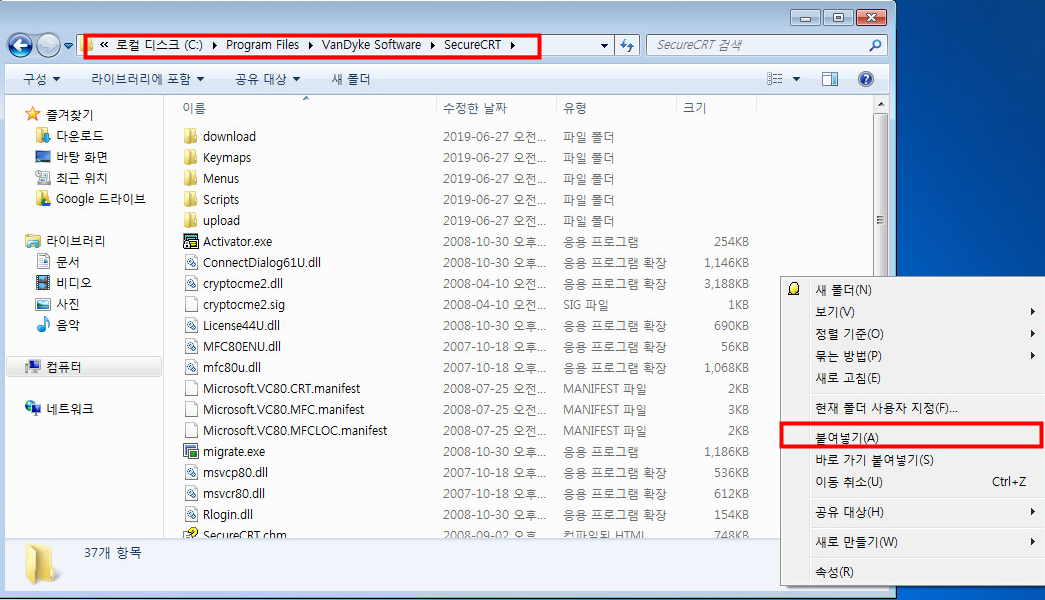Click the Forward navigation arrow button
The width and height of the screenshot is (1045, 600).
click(x=48, y=45)
